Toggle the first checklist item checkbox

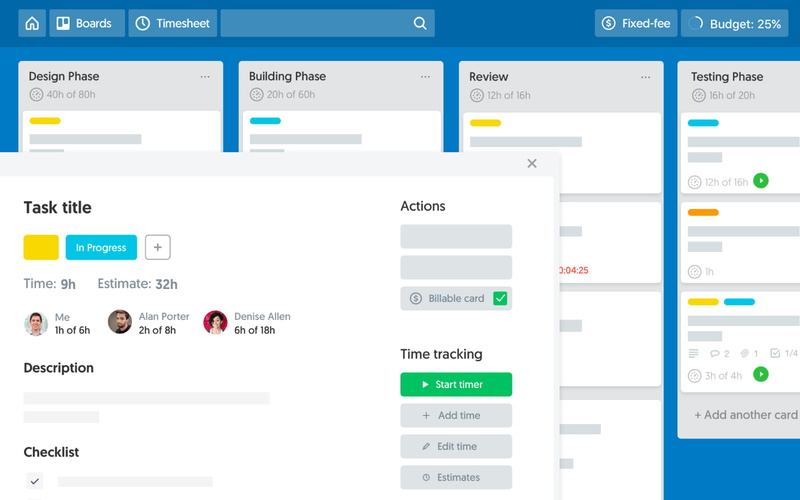point(35,481)
